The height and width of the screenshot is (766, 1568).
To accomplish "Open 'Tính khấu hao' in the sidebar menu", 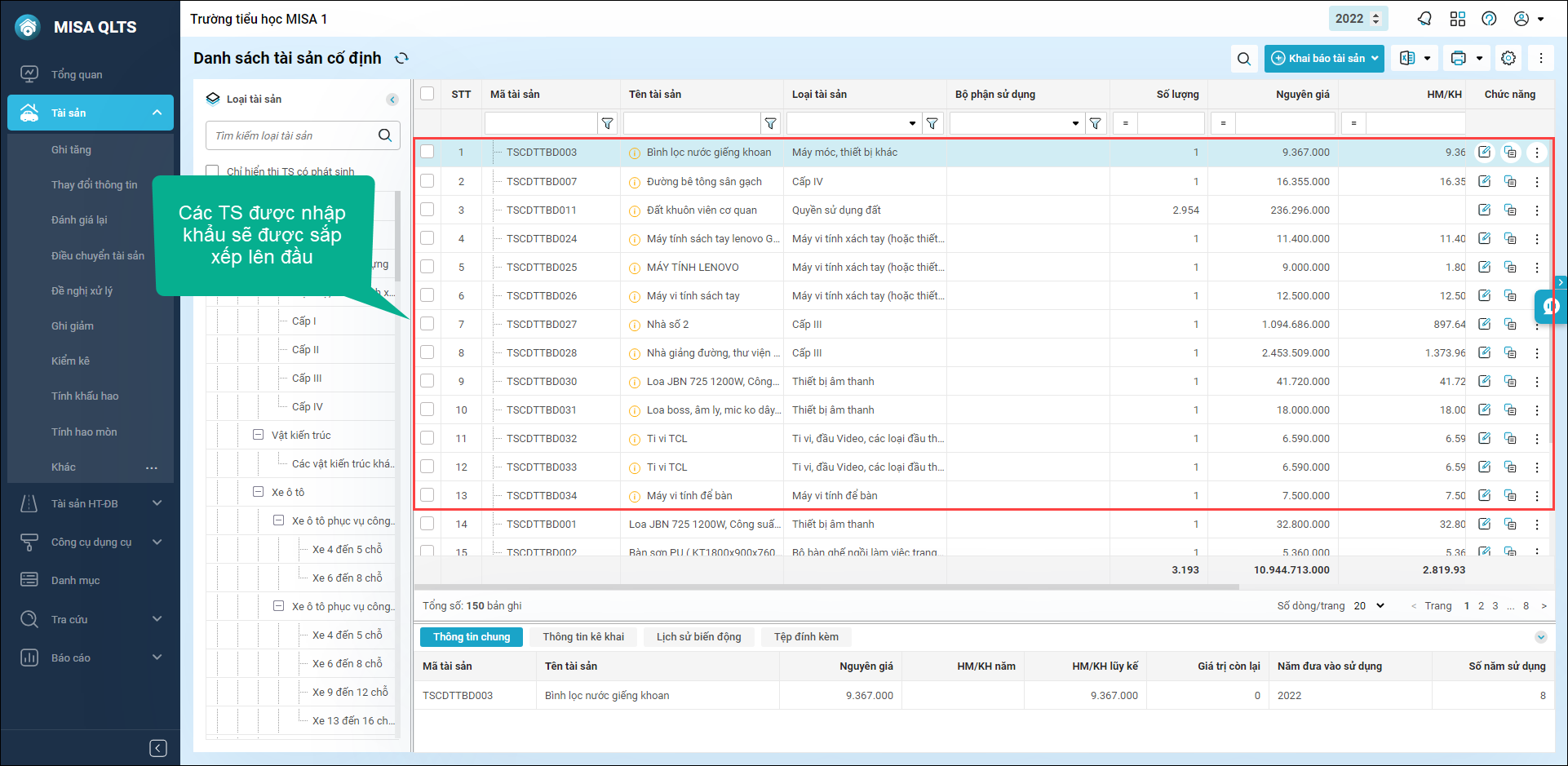I will pyautogui.click(x=85, y=396).
